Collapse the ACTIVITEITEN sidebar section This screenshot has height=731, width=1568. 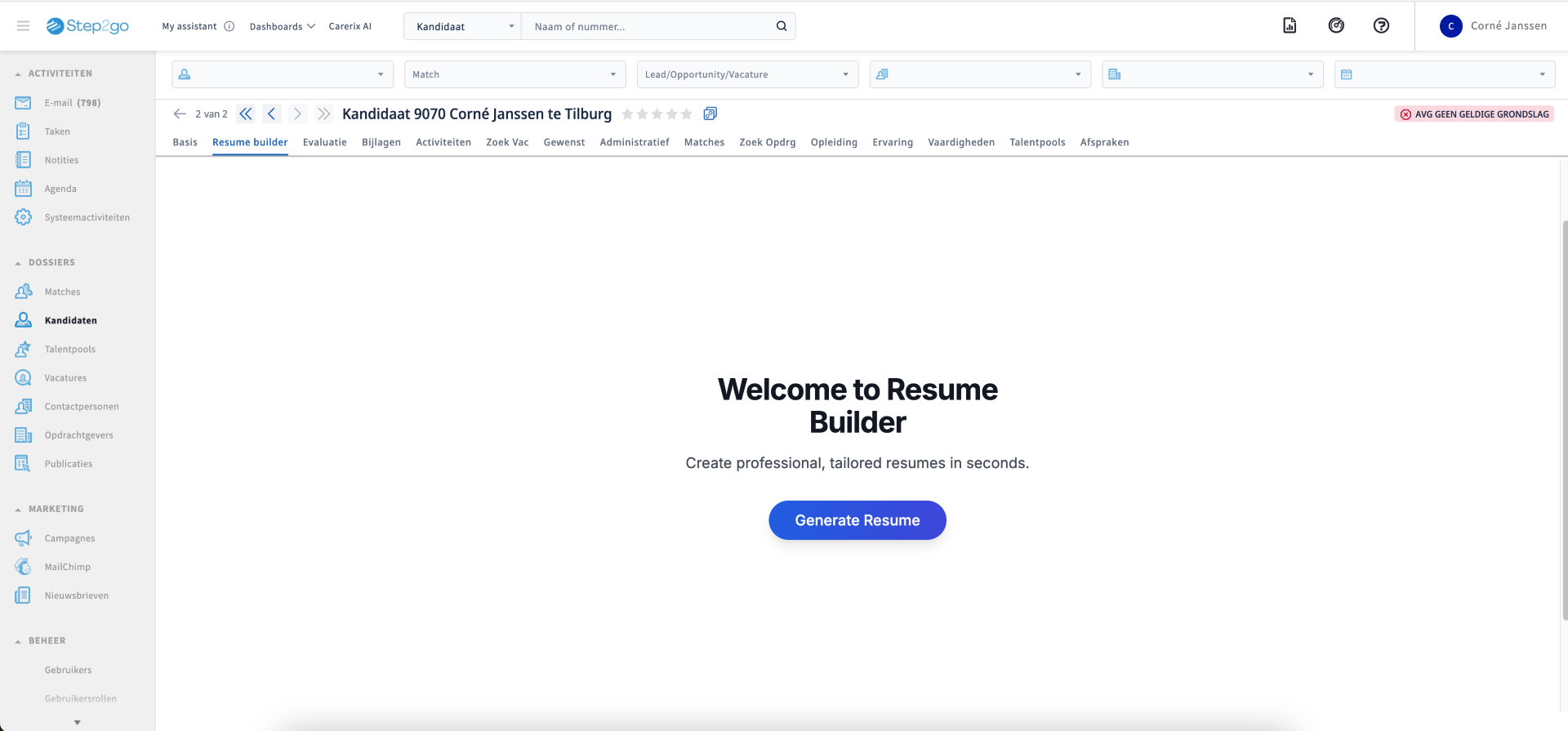tap(18, 74)
